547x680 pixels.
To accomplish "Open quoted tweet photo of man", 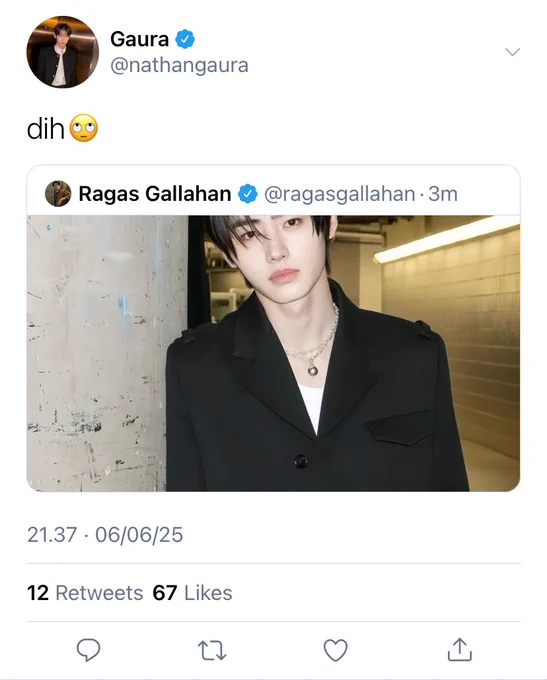I will [x=273, y=353].
